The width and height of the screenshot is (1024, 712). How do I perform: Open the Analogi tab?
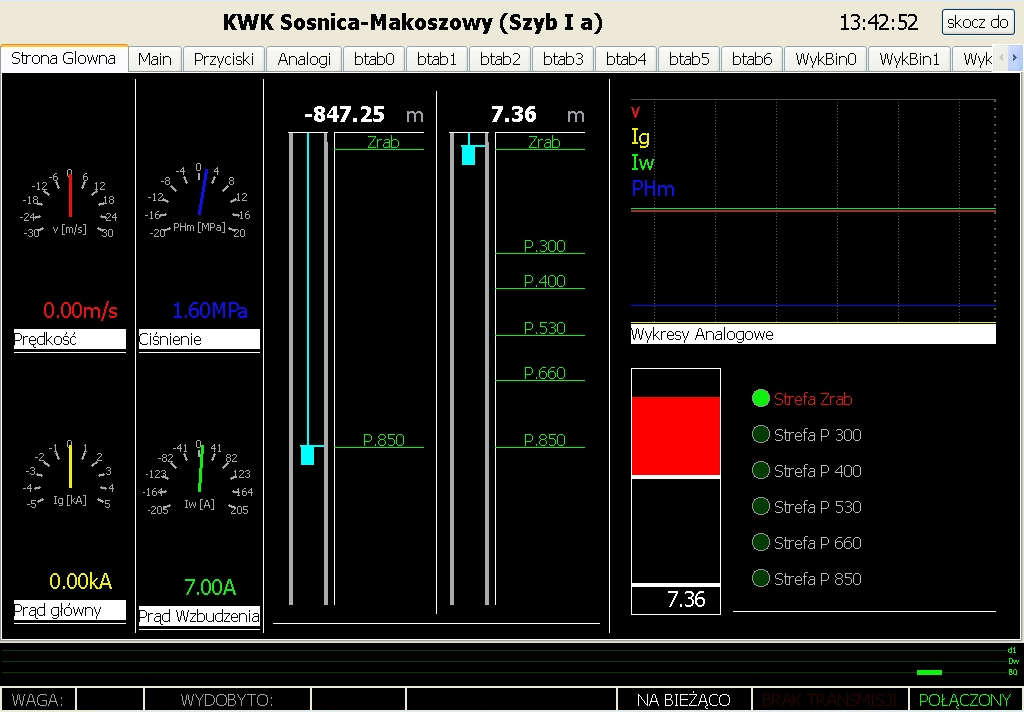pyautogui.click(x=304, y=59)
